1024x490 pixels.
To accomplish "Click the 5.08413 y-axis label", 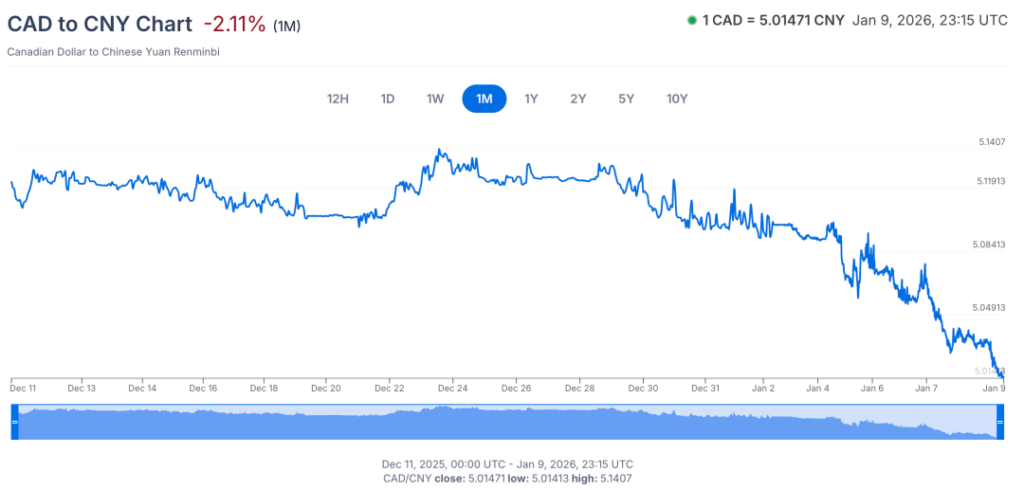I will [x=990, y=244].
